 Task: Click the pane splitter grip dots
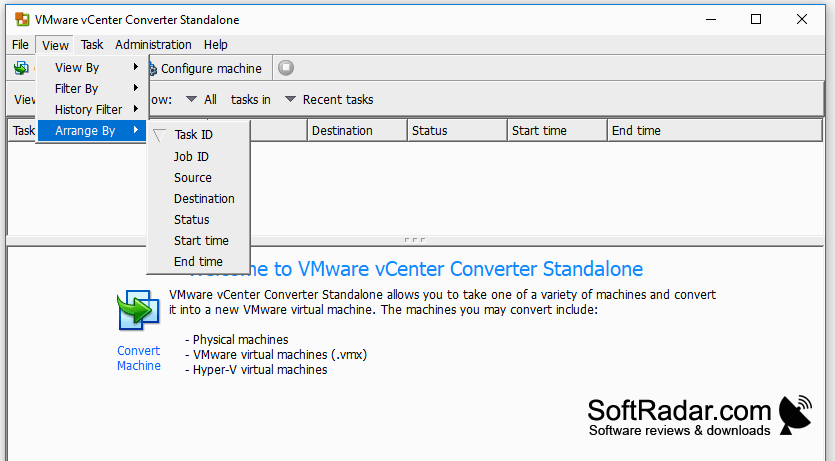(415, 240)
